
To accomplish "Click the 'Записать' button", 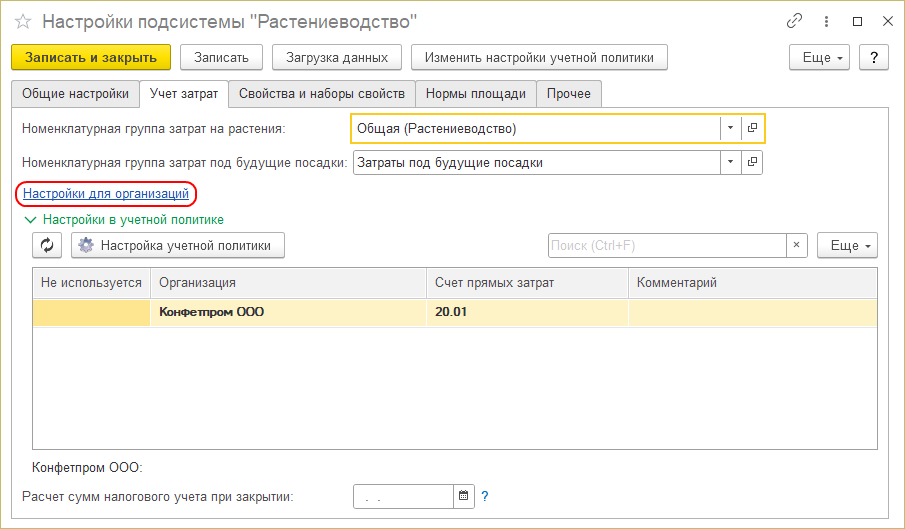I will (x=222, y=58).
